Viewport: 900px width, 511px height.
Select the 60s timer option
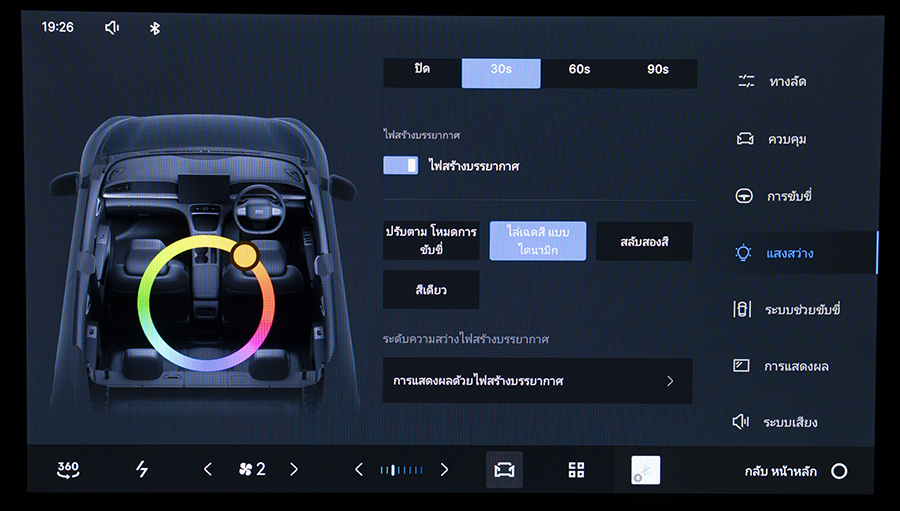[579, 70]
